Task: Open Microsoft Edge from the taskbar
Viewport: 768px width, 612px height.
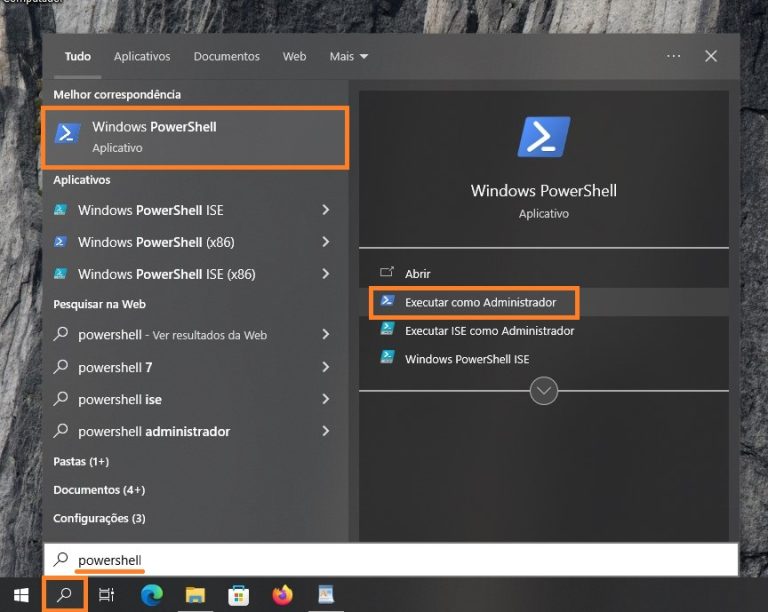Action: coord(151,595)
